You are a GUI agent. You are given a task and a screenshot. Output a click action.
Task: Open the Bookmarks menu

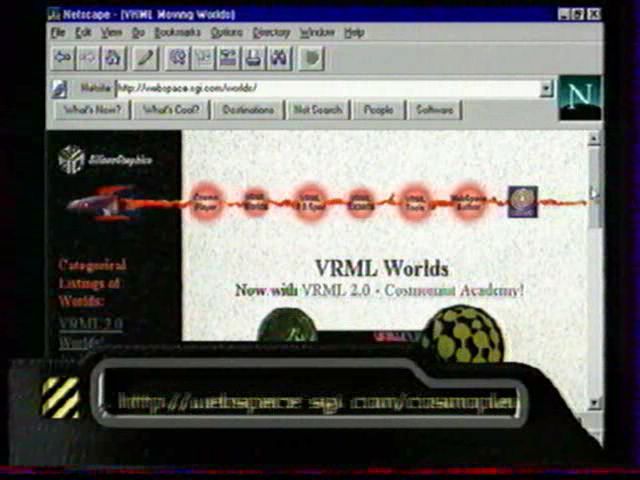pyautogui.click(x=178, y=33)
